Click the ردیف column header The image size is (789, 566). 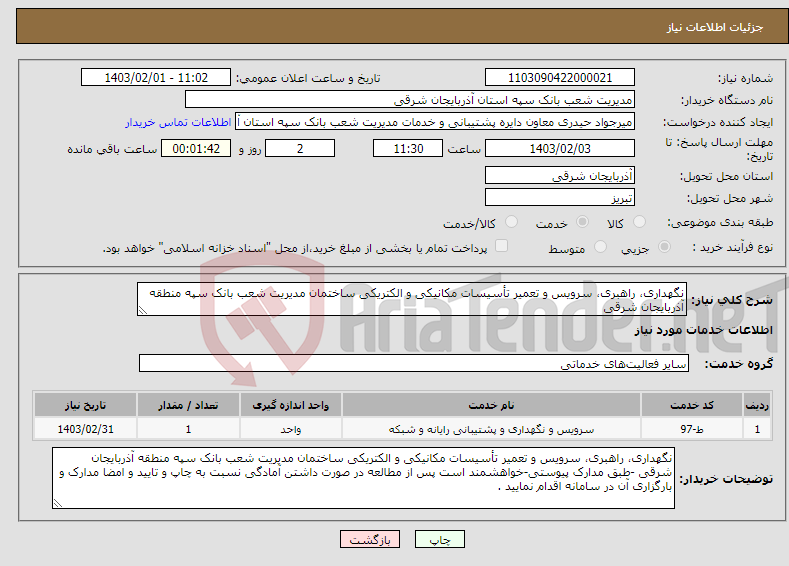click(757, 405)
